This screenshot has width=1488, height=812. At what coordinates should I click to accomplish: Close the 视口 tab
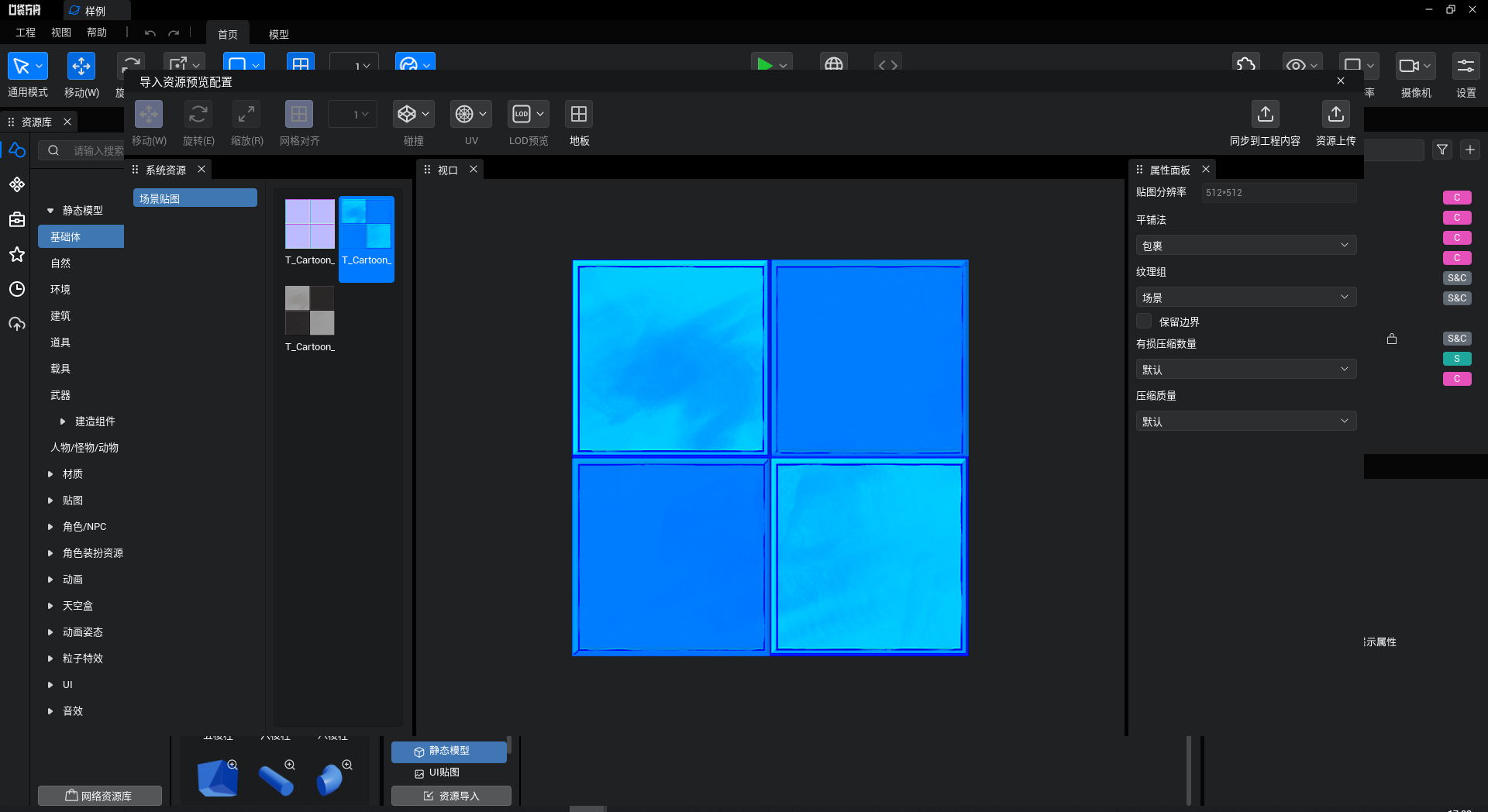tap(474, 169)
